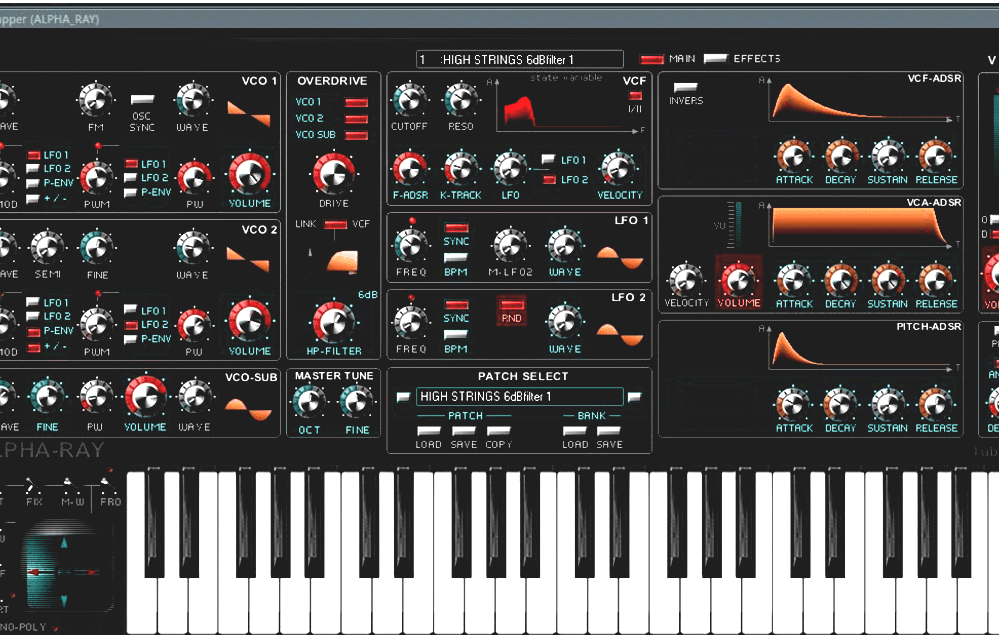
Task: Toggle LFO 1 BPM switch
Action: (456, 258)
